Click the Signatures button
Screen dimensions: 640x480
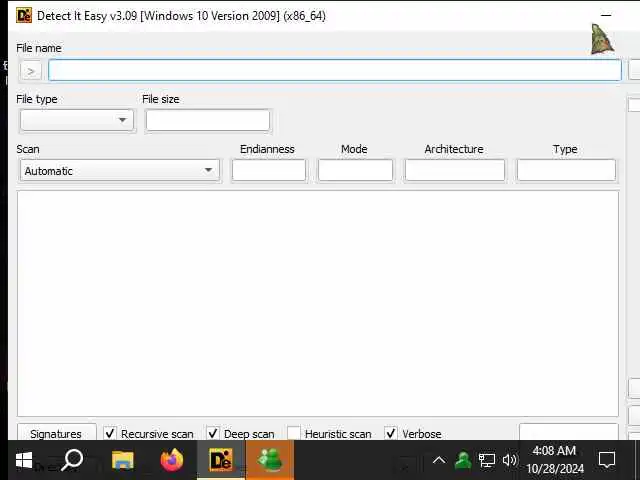(x=56, y=433)
